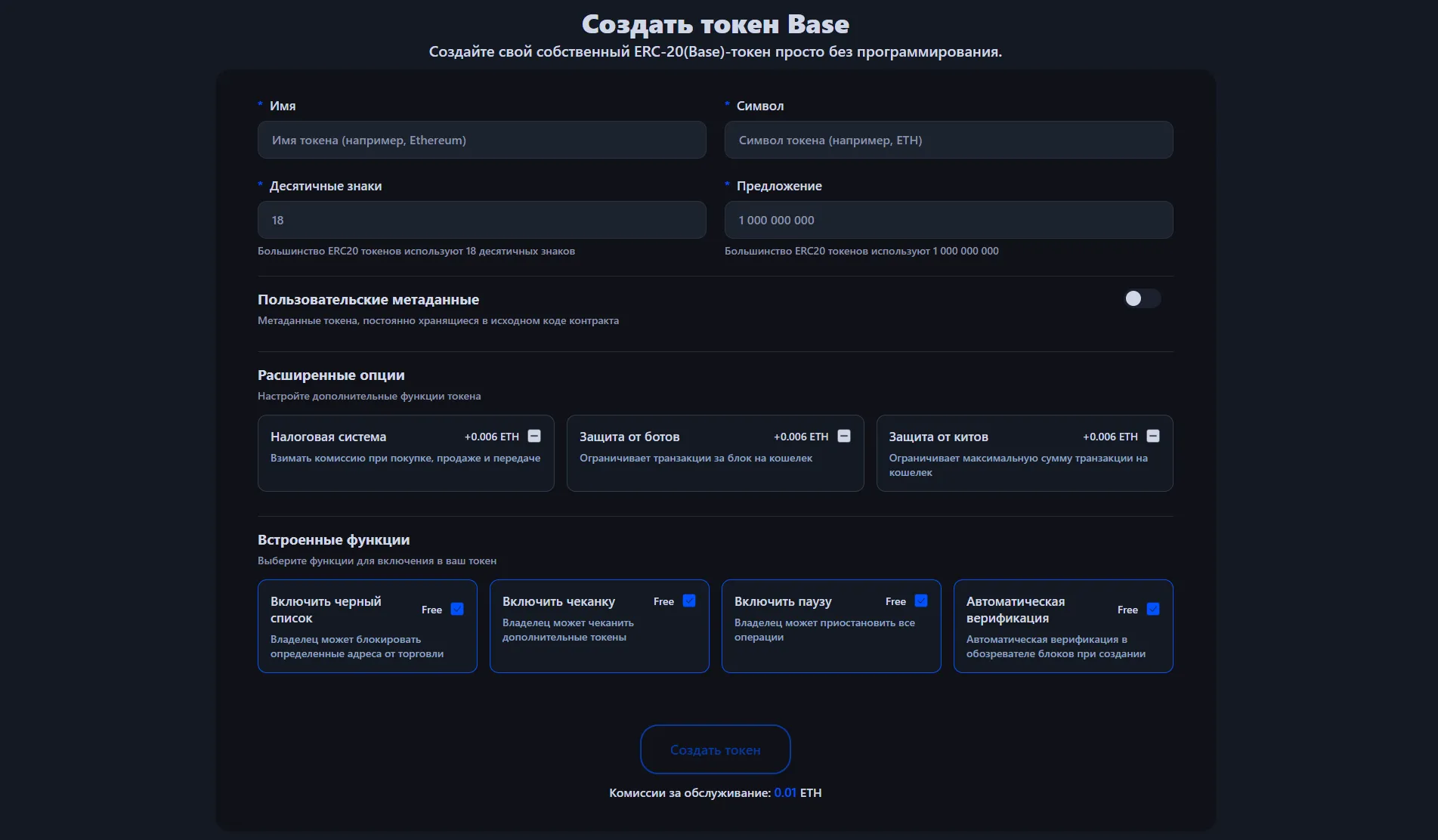The height and width of the screenshot is (840, 1438).
Task: Focus the Имя token name field
Action: click(x=481, y=141)
